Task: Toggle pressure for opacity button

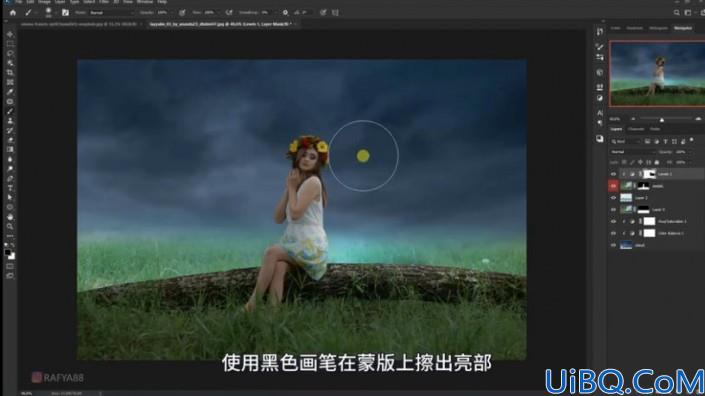Action: [x=182, y=13]
